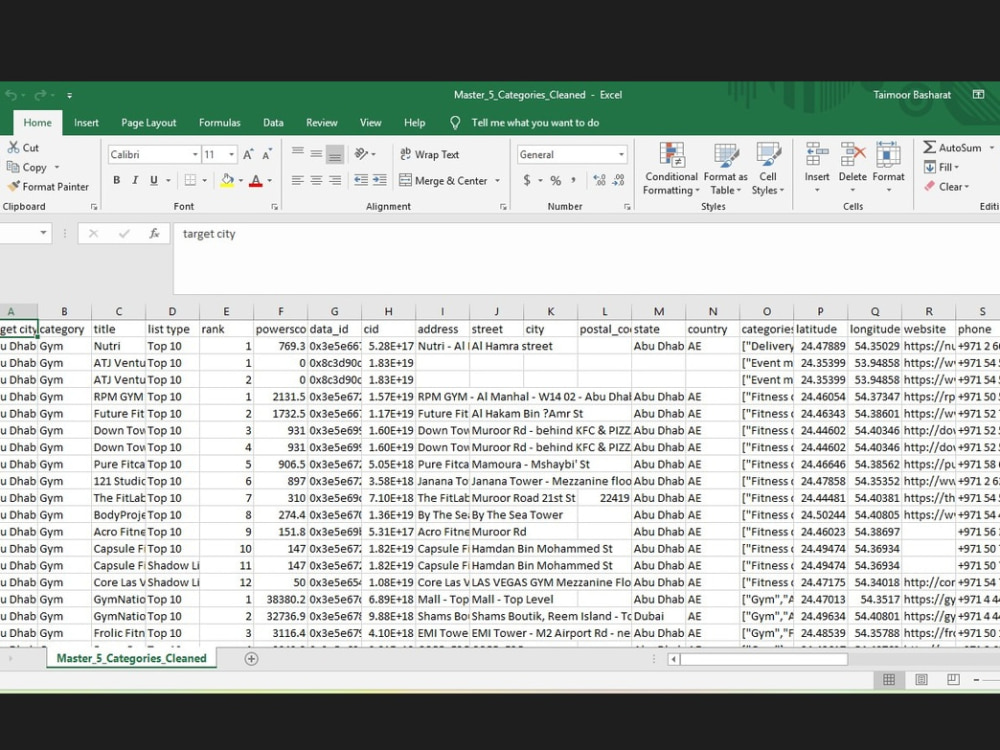Apply the yellow fill color bucket

pos(227,180)
